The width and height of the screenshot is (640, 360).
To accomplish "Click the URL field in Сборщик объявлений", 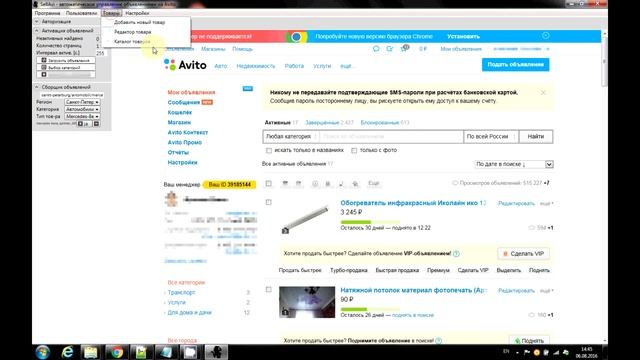I will pyautogui.click(x=71, y=95).
